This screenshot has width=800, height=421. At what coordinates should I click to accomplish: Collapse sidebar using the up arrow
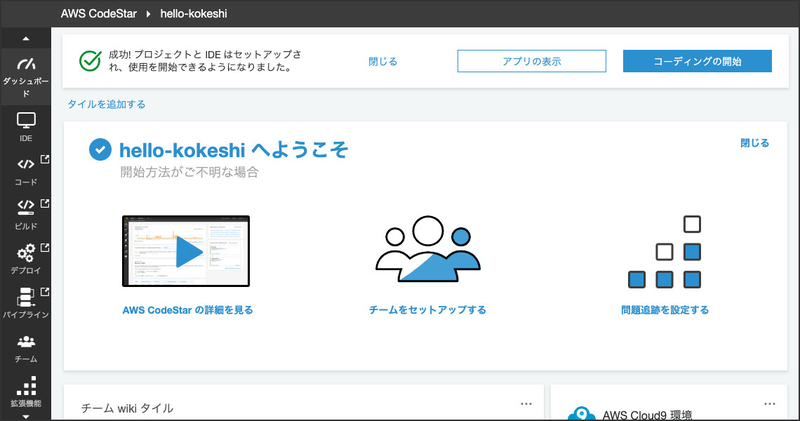tap(26, 38)
